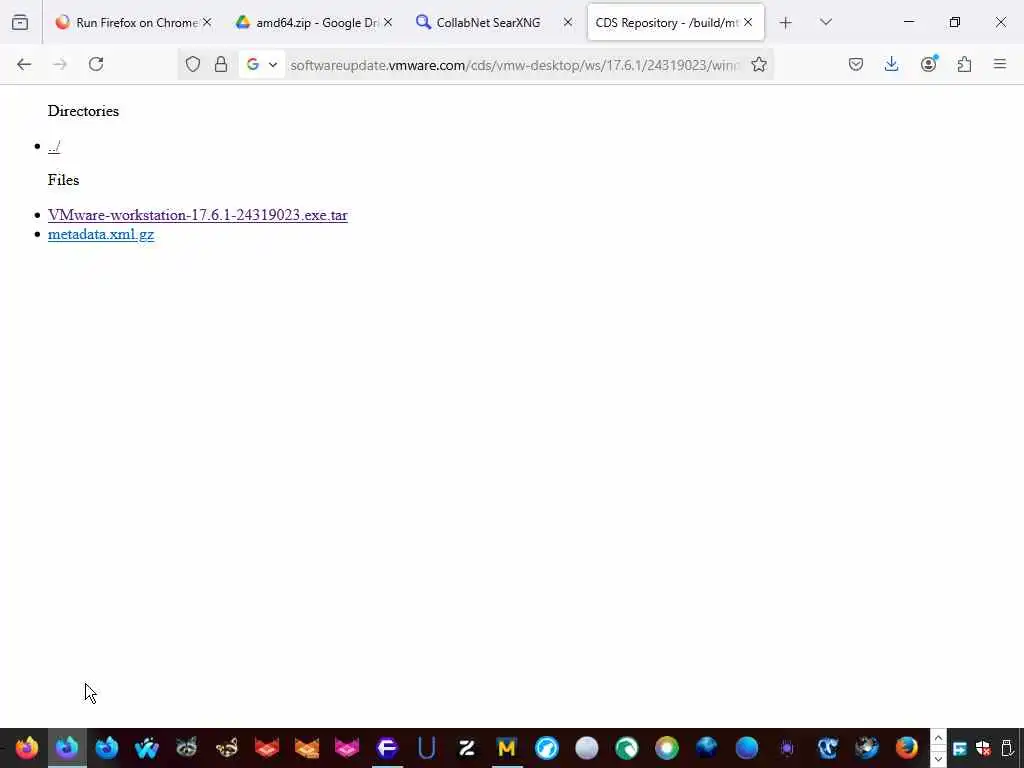
Task: Show previous taskbar row with up arrow
Action: tap(938, 738)
